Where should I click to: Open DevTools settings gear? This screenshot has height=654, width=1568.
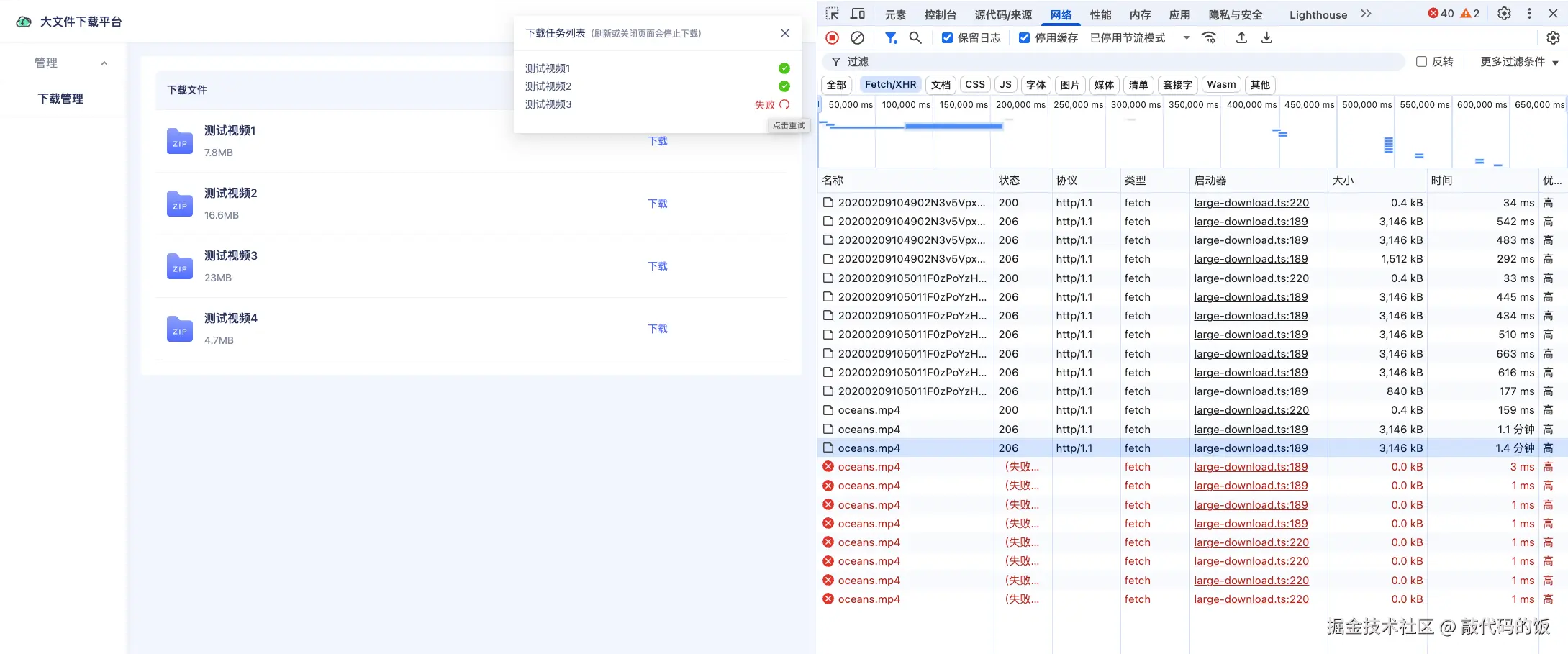[1503, 13]
